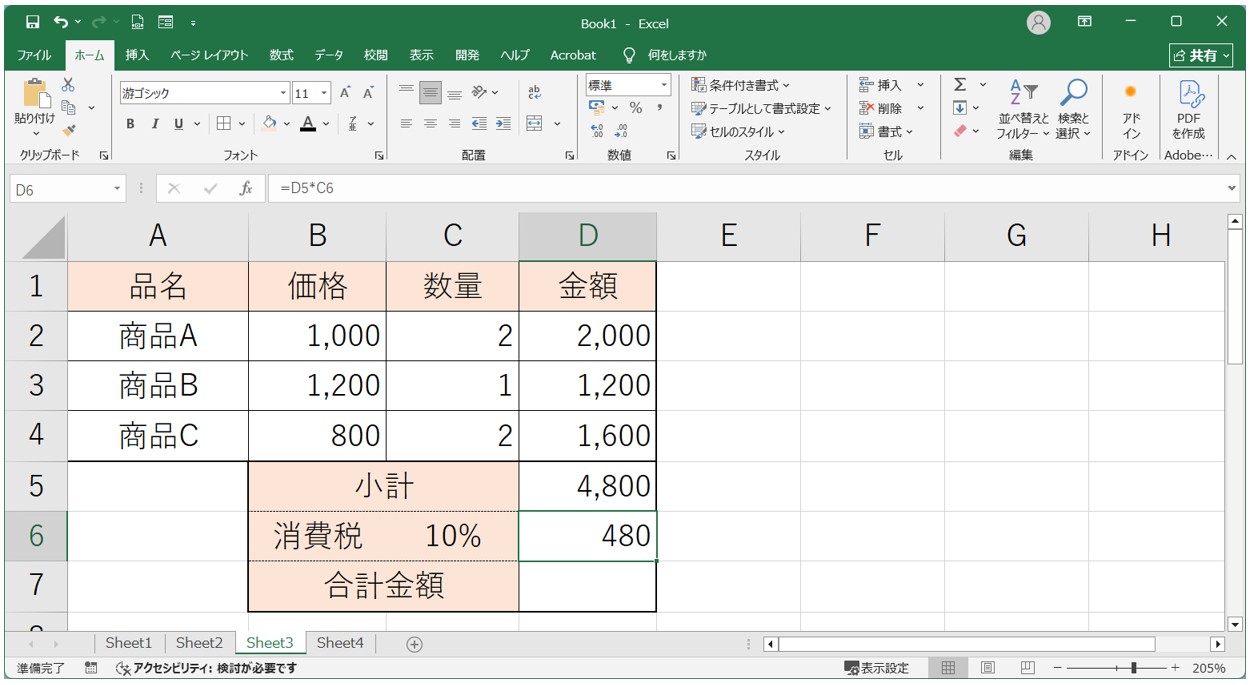The image size is (1251, 685).
Task: Toggle center horizontal alignment
Action: pos(430,124)
